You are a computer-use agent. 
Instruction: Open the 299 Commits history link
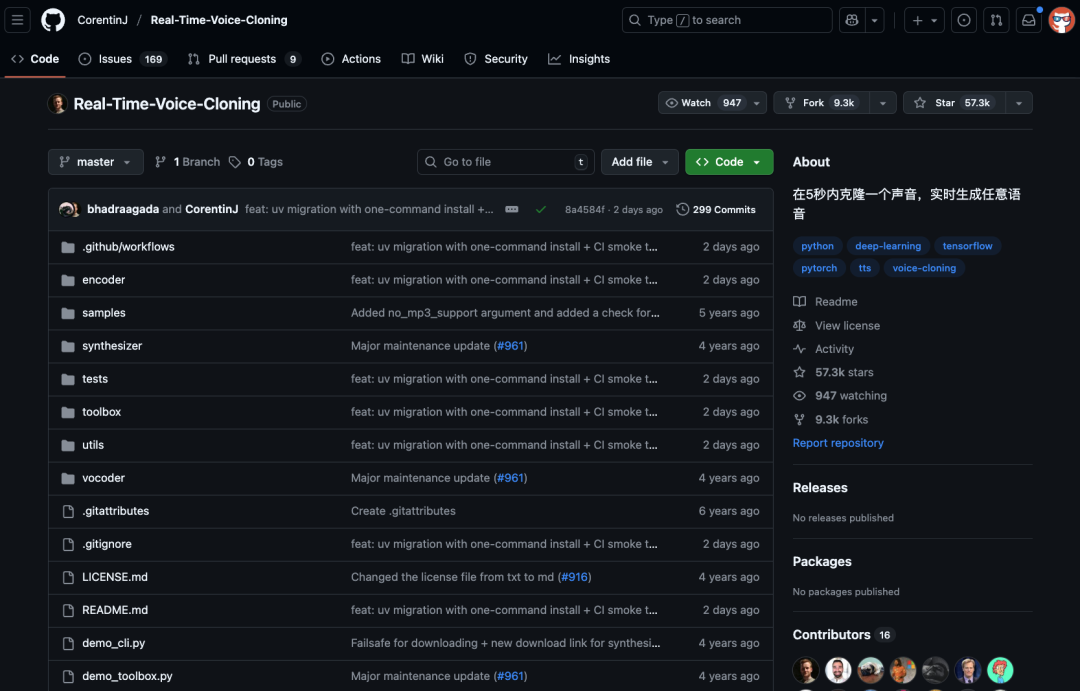pos(716,209)
